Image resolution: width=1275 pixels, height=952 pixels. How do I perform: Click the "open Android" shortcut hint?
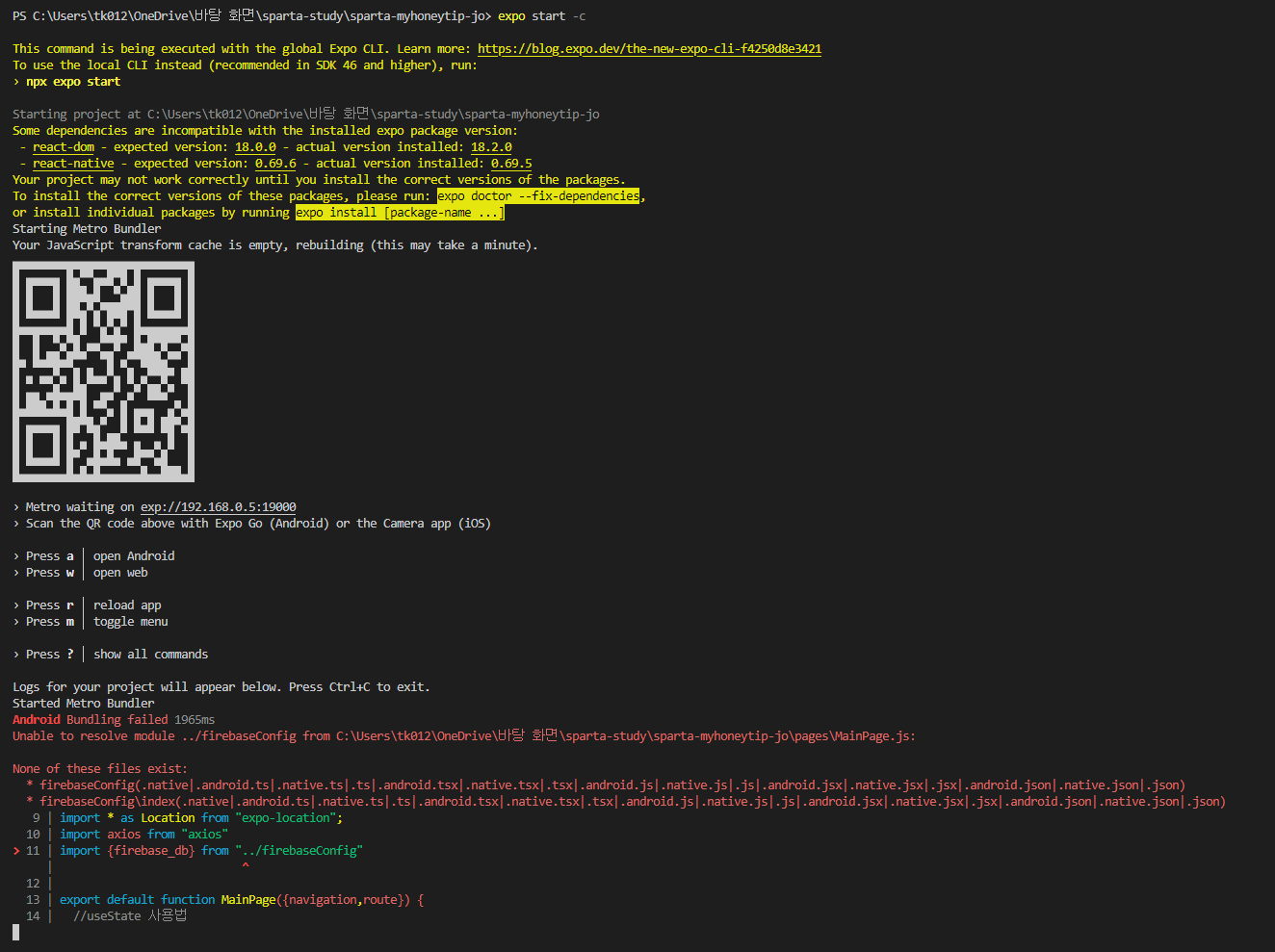(x=134, y=556)
